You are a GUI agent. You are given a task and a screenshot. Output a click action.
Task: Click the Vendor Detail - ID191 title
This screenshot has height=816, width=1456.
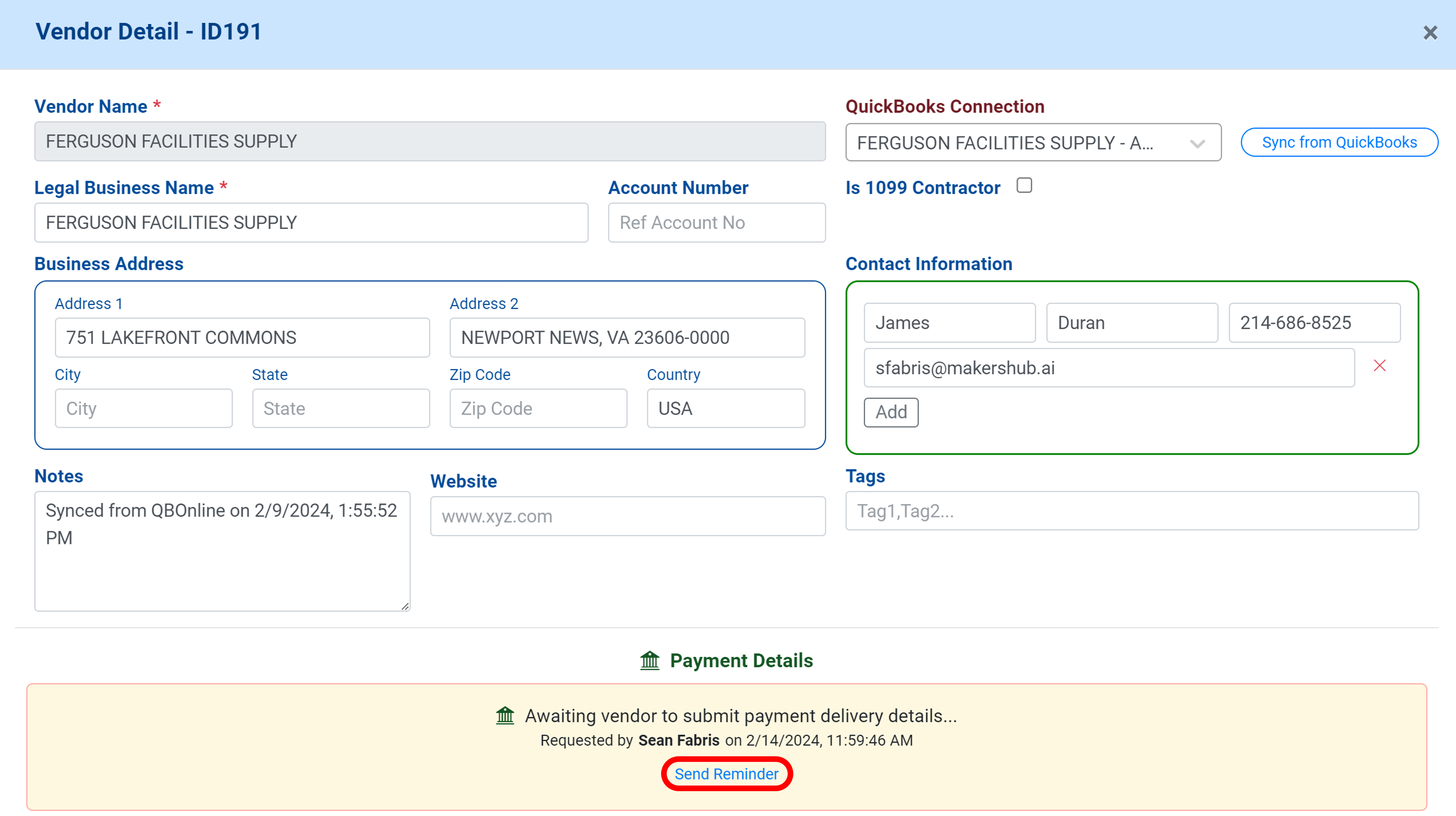click(149, 32)
